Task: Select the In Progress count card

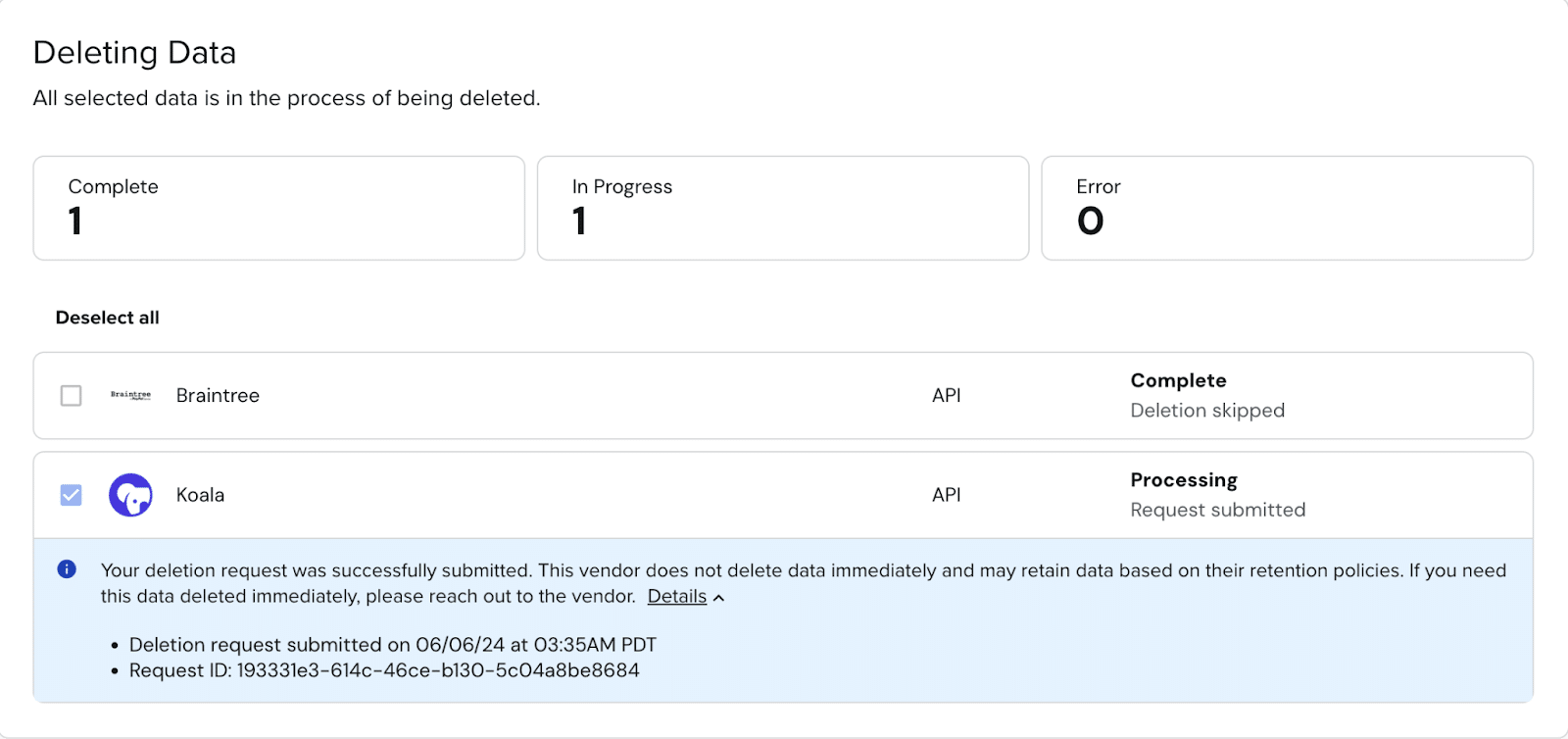Action: coord(782,208)
